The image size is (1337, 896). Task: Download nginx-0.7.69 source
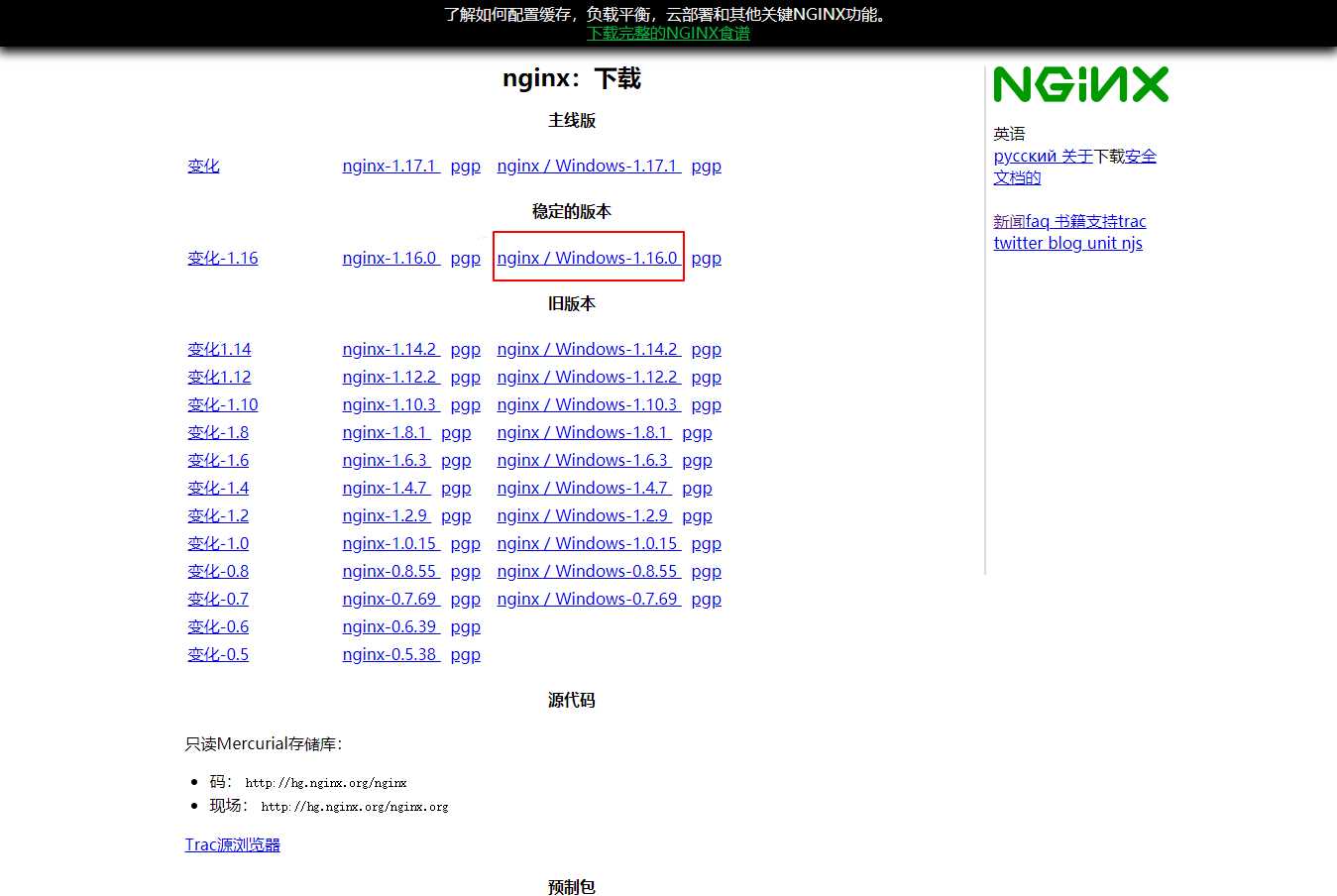(x=390, y=599)
